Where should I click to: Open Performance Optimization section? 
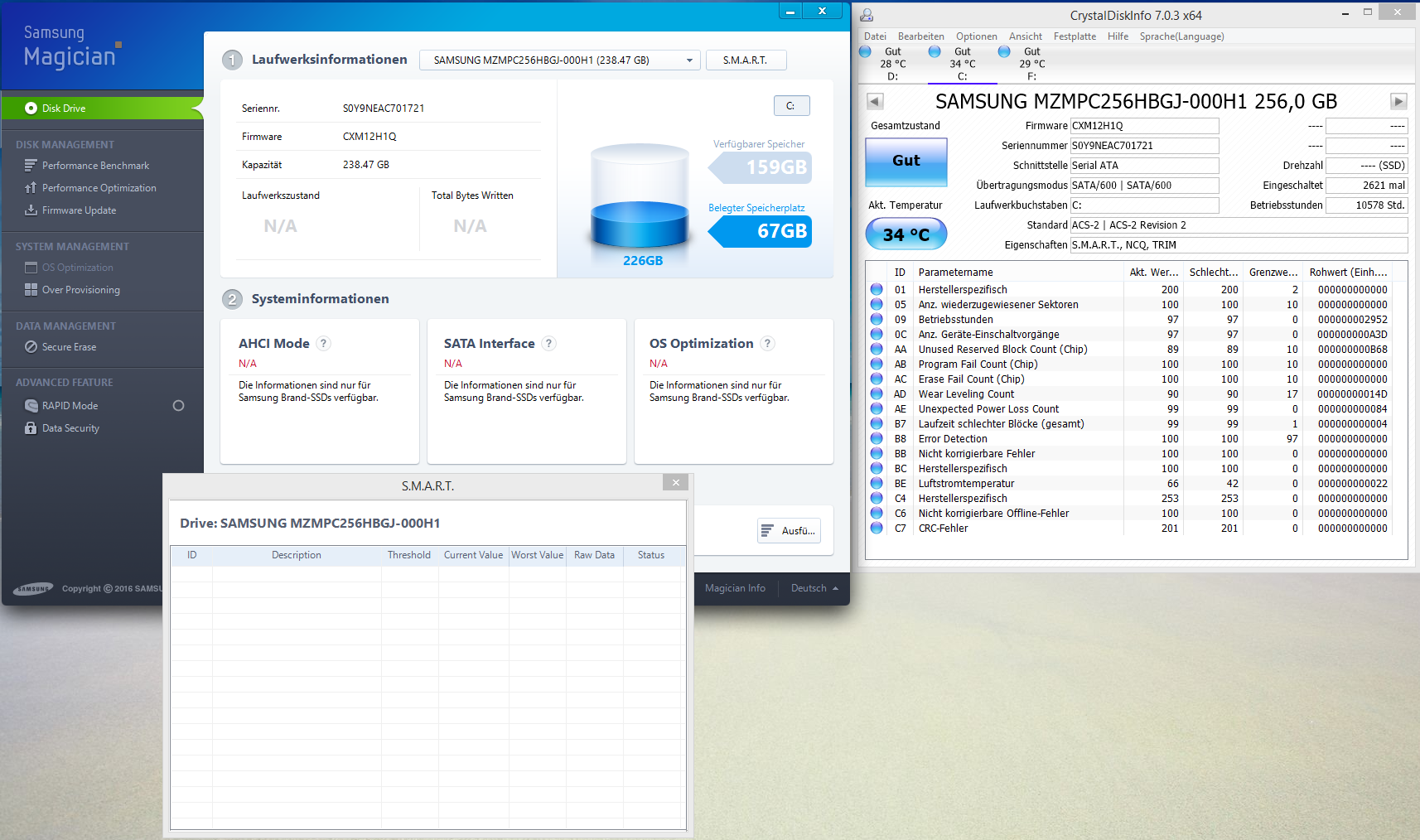[x=99, y=188]
